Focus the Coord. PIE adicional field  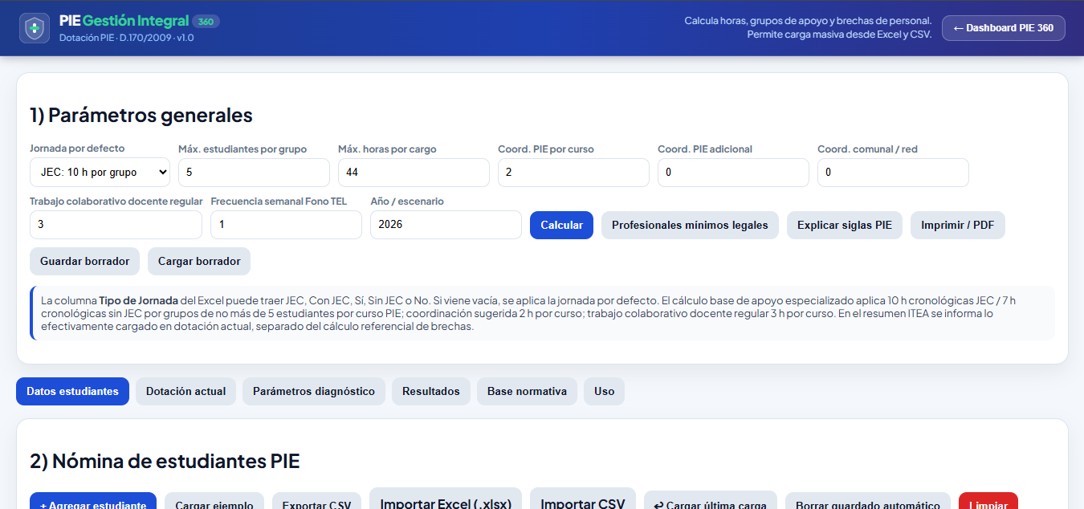(733, 172)
